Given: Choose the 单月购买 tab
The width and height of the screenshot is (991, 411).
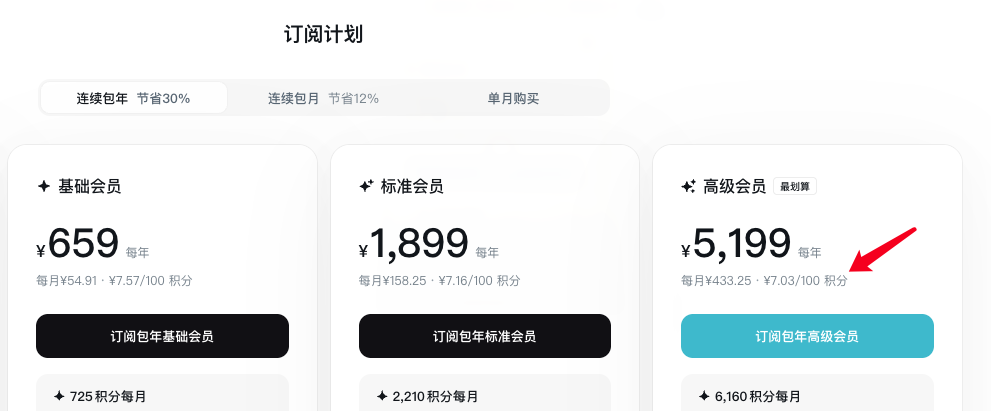Looking at the screenshot, I should [x=513, y=98].
